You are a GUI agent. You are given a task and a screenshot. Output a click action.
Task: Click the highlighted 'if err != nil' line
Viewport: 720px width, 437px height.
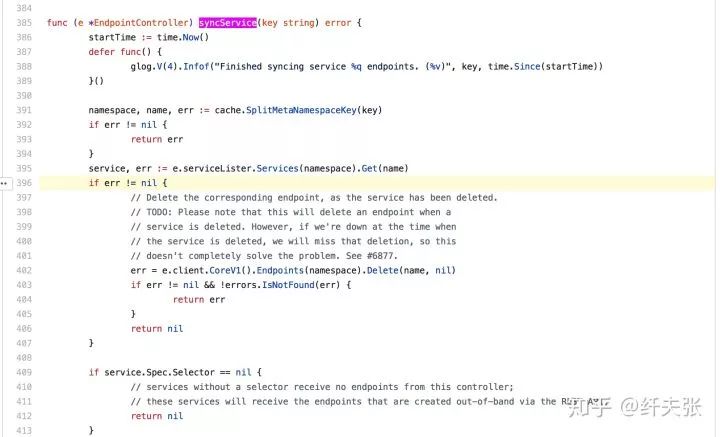click(128, 183)
